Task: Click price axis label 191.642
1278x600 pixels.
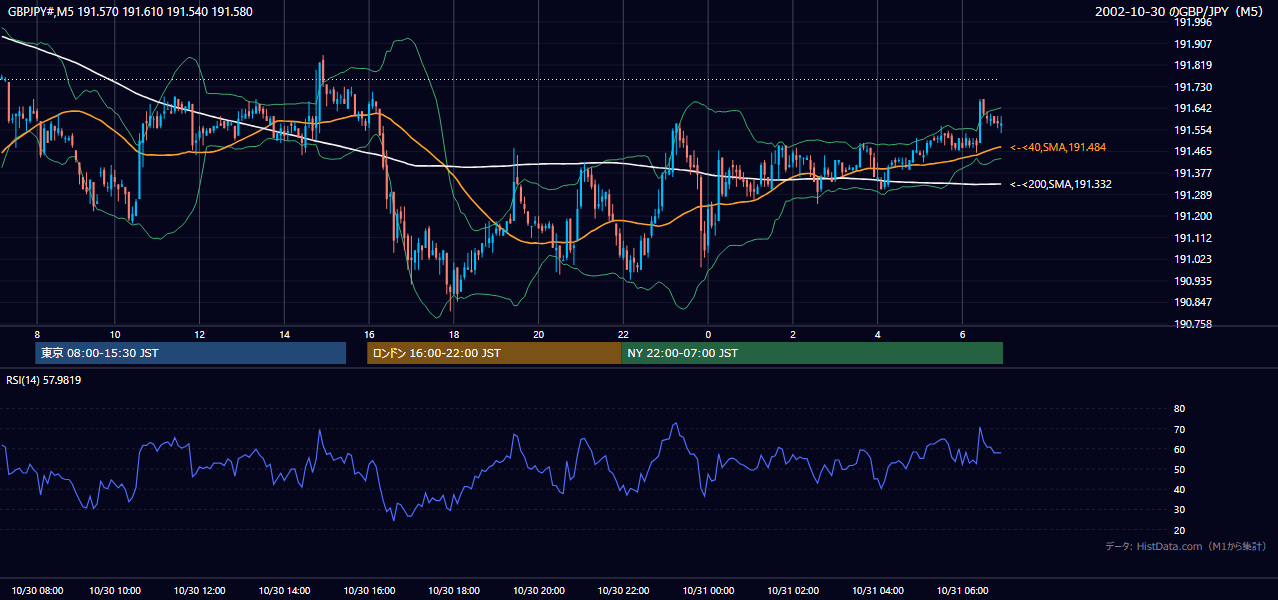Action: pos(1192,109)
